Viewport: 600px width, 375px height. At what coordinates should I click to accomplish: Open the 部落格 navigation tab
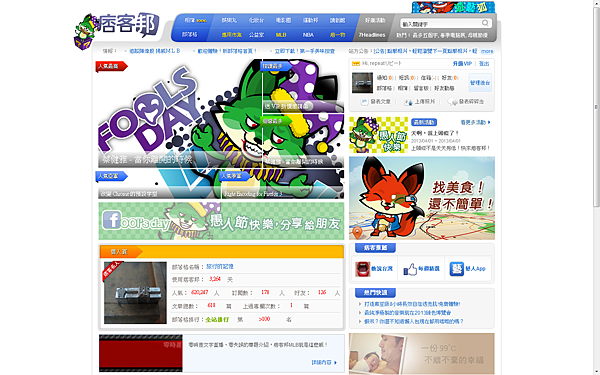pyautogui.click(x=189, y=34)
